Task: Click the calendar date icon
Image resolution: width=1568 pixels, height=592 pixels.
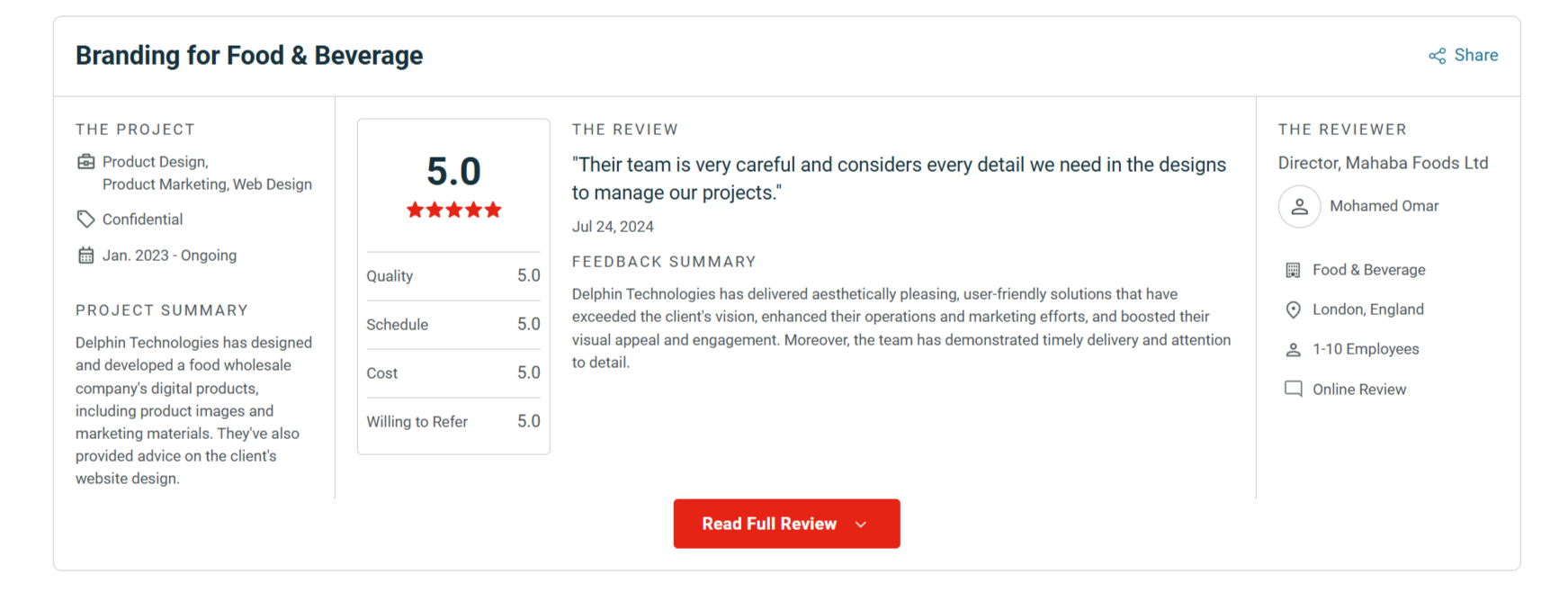Action: coord(86,256)
